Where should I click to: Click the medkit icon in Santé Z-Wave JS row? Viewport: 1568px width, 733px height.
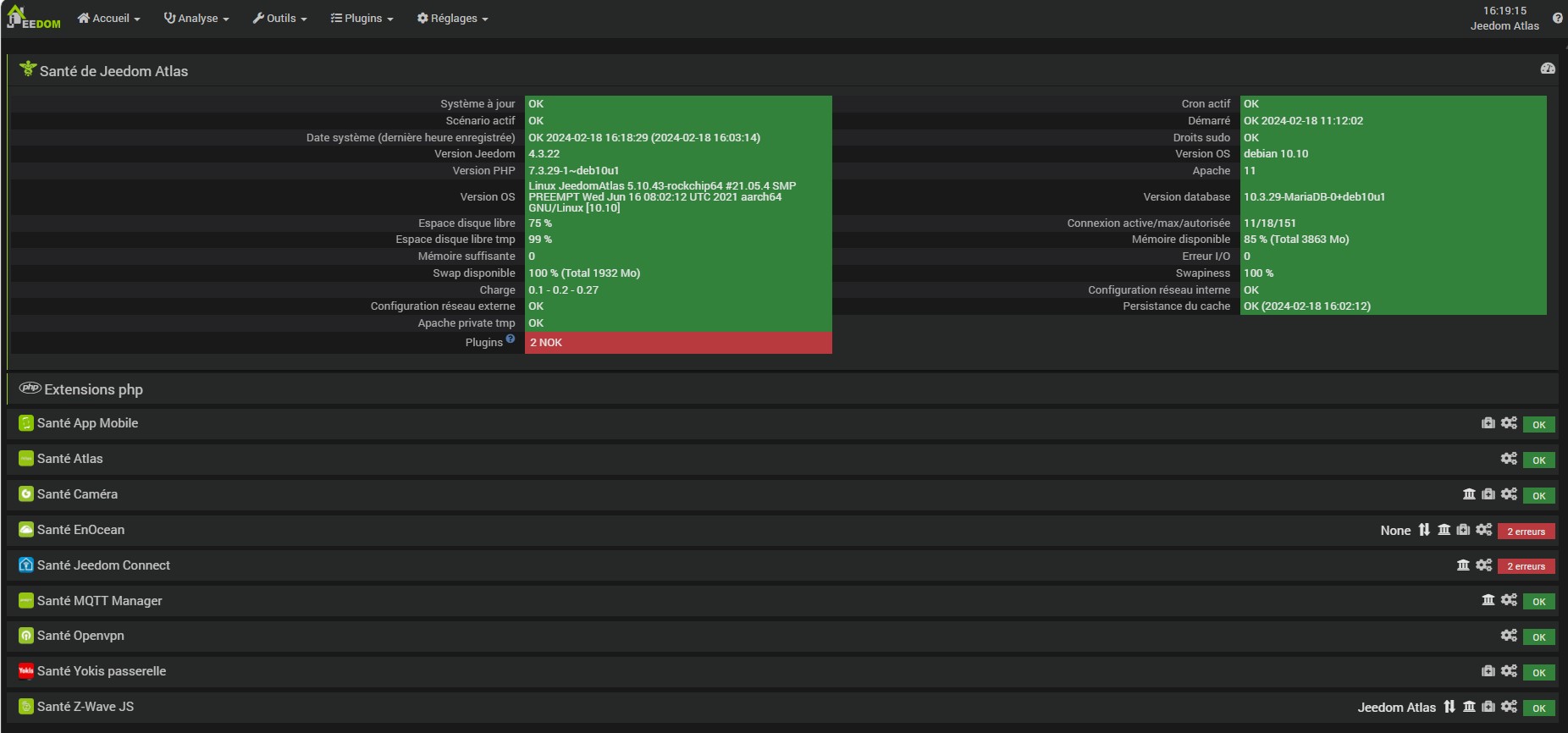[1488, 707]
